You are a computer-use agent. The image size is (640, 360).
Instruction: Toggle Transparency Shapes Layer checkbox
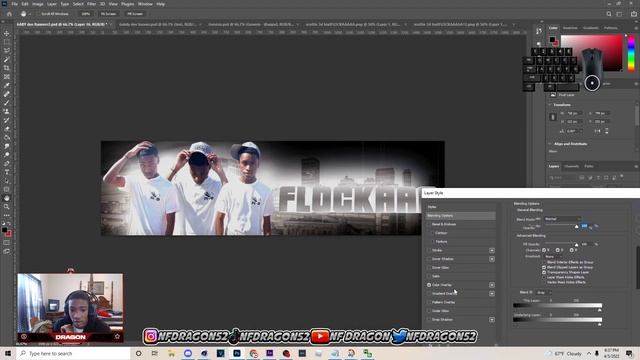[544, 272]
